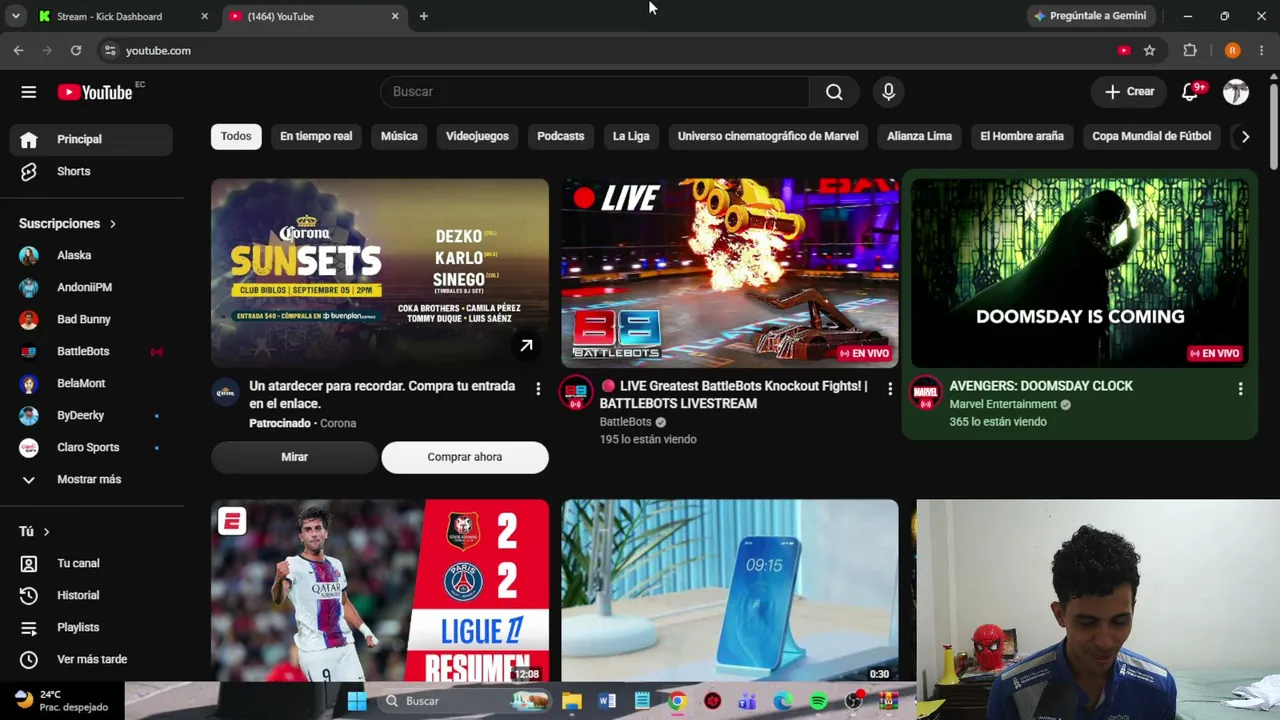Filter by Música chip

coord(399,136)
